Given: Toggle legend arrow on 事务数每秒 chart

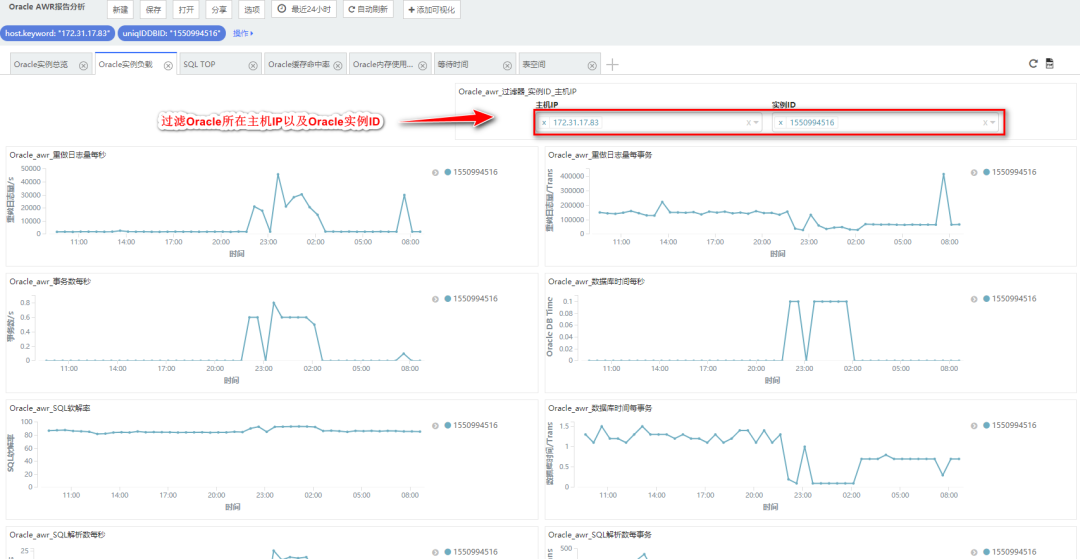Looking at the screenshot, I should (x=435, y=299).
